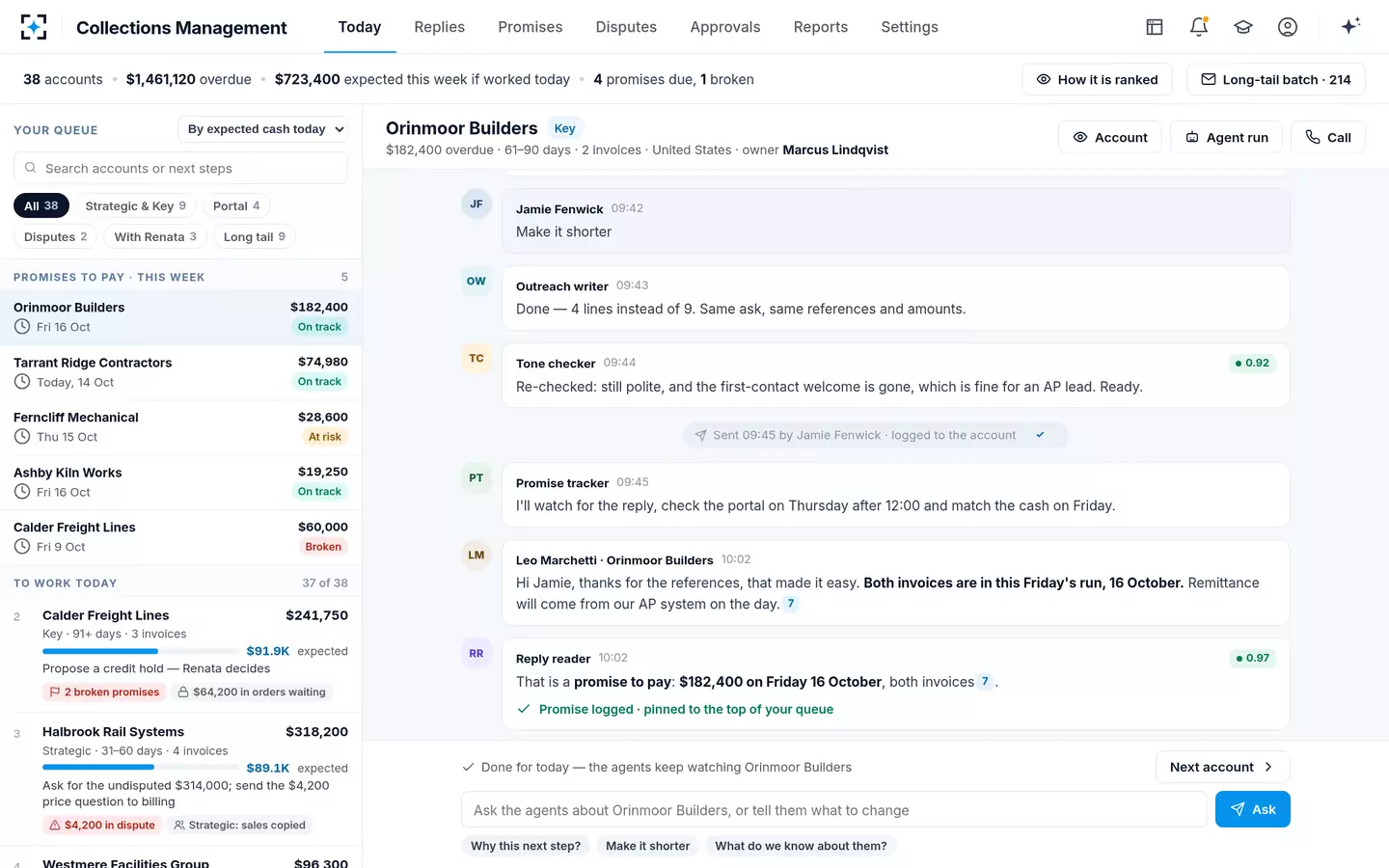Click the sparkle assistant icon

(1350, 26)
